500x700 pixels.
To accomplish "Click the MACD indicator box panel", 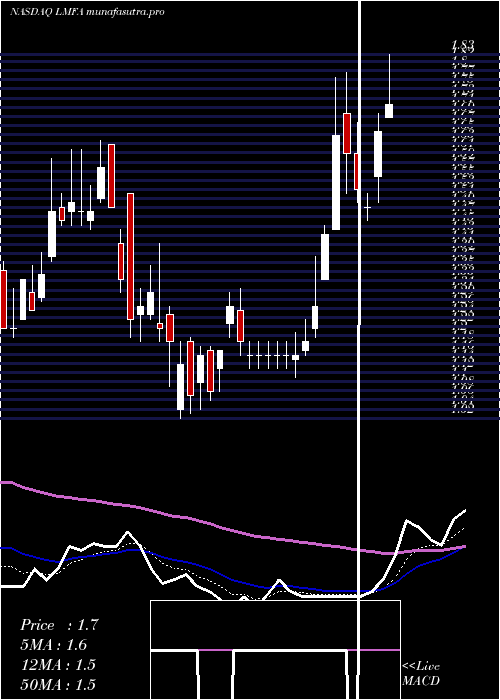I will point(275,650).
